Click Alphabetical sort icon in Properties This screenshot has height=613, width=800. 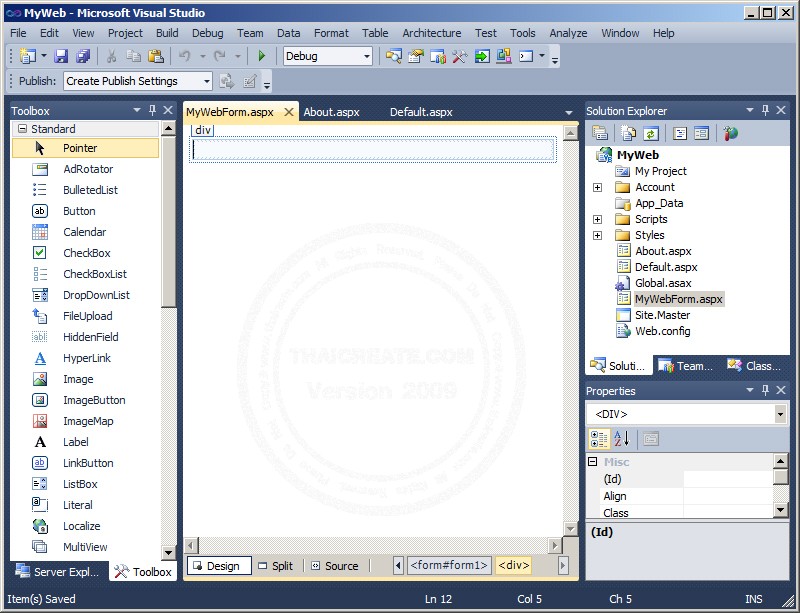[x=621, y=439]
